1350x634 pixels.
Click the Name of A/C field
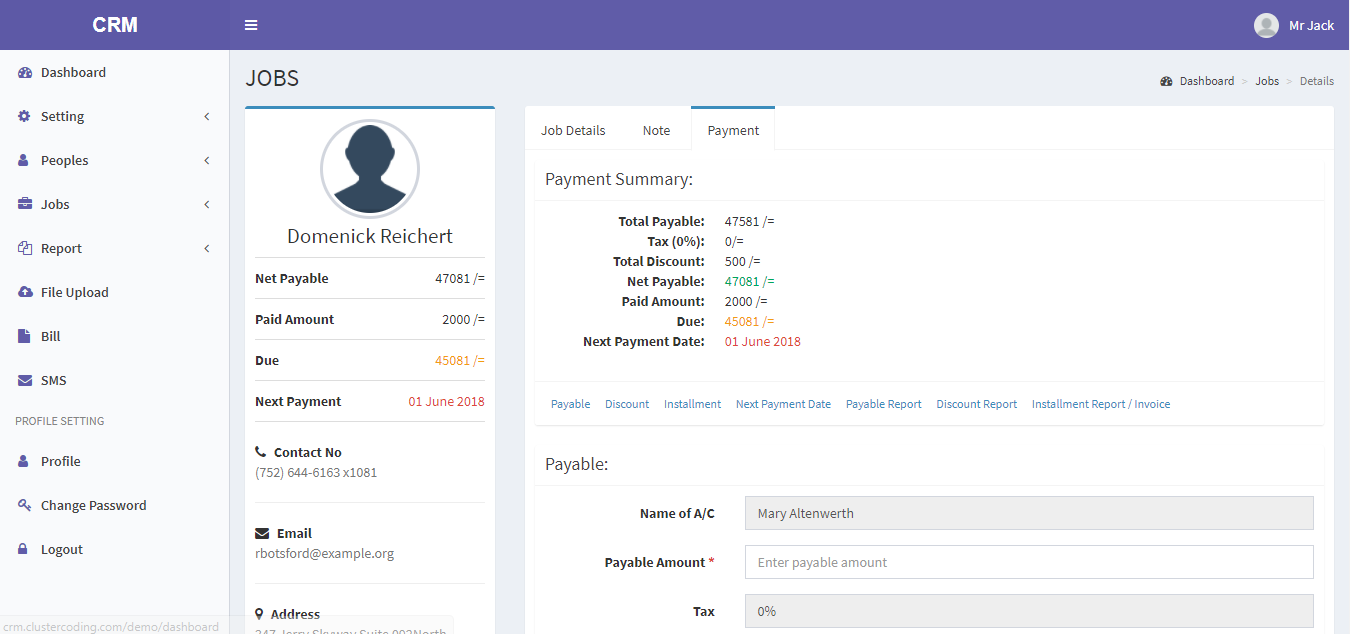[1029, 513]
